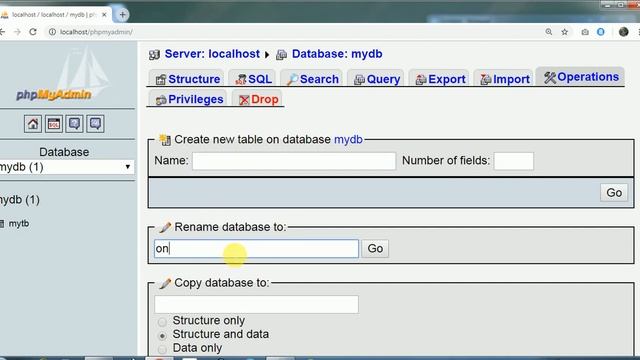This screenshot has height=360, width=640.
Task: Open the SQL query window icon
Action: tap(53, 124)
